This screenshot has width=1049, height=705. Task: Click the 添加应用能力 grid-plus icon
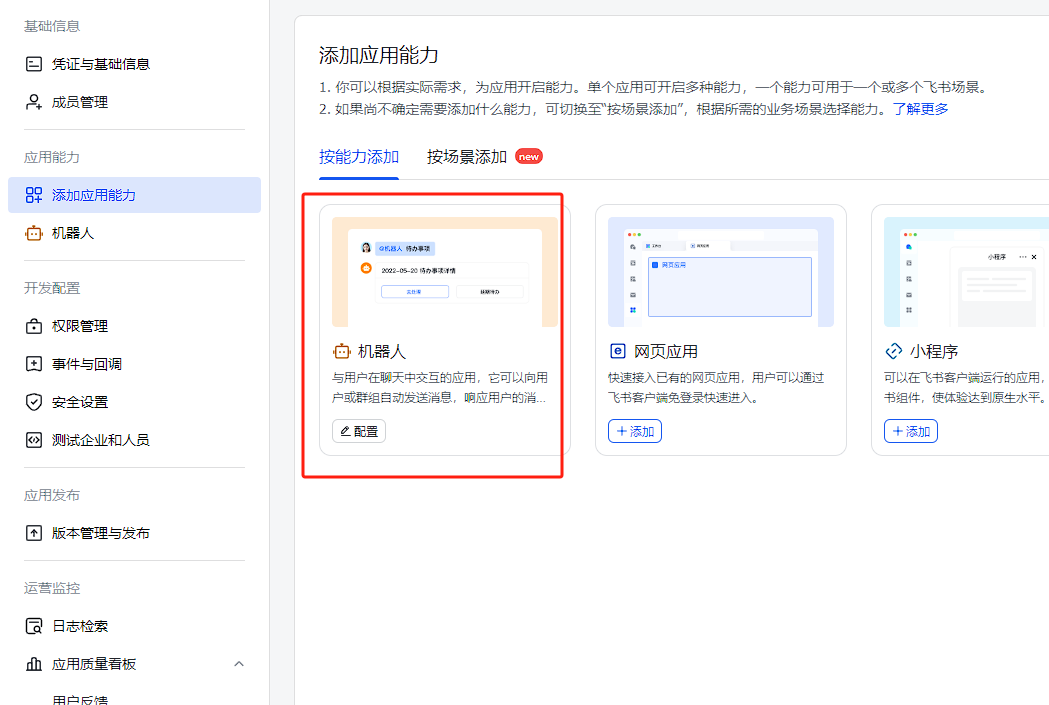pos(33,195)
